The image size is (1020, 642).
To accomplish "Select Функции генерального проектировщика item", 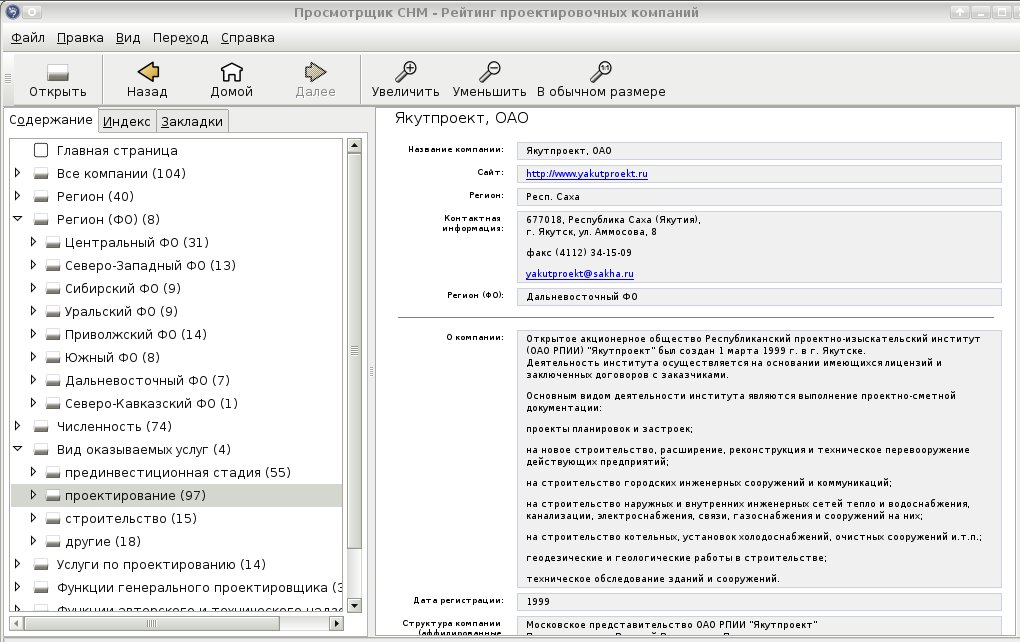I will point(199,588).
